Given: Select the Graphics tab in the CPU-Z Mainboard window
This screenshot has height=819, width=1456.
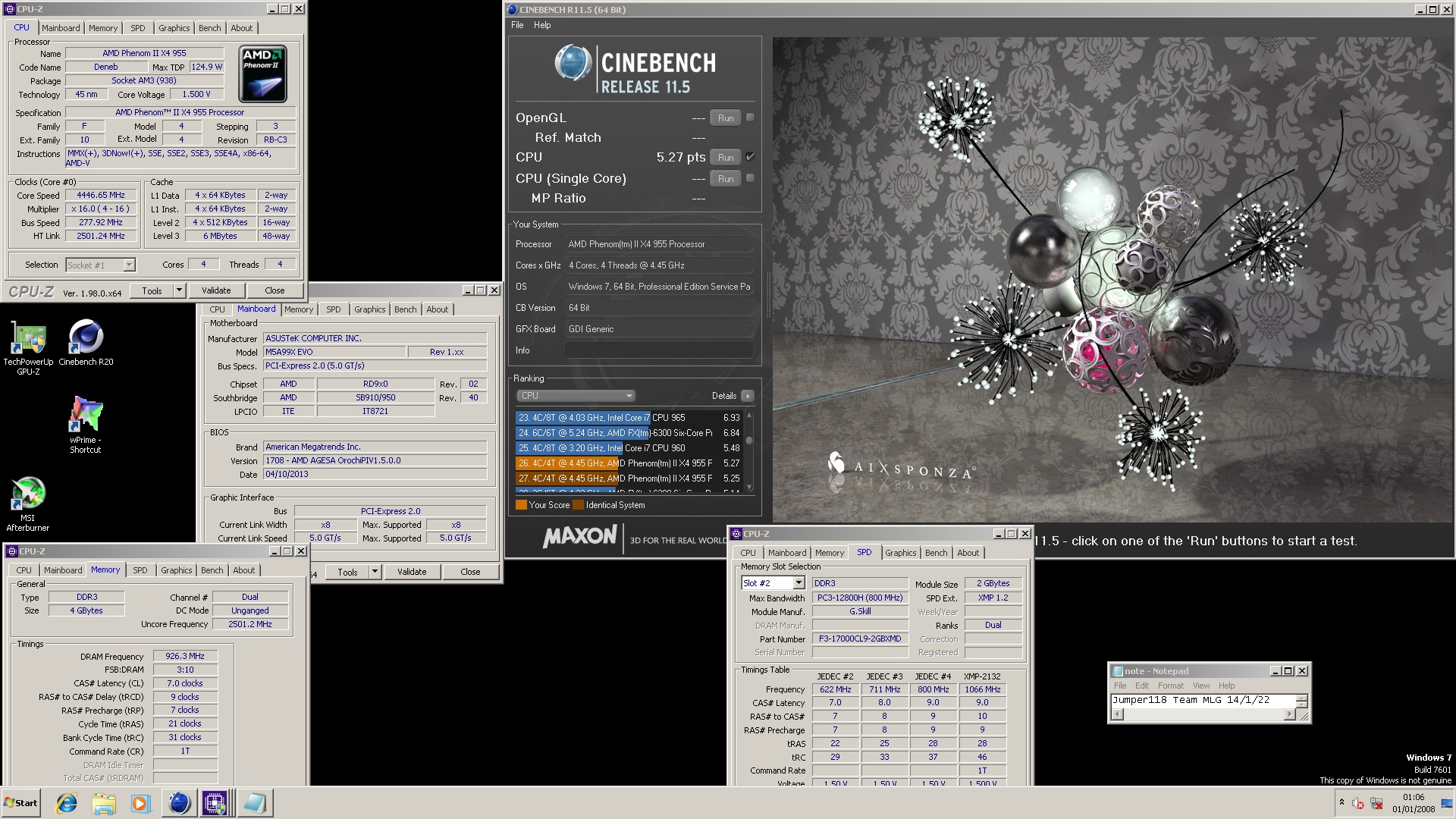Looking at the screenshot, I should click(369, 309).
